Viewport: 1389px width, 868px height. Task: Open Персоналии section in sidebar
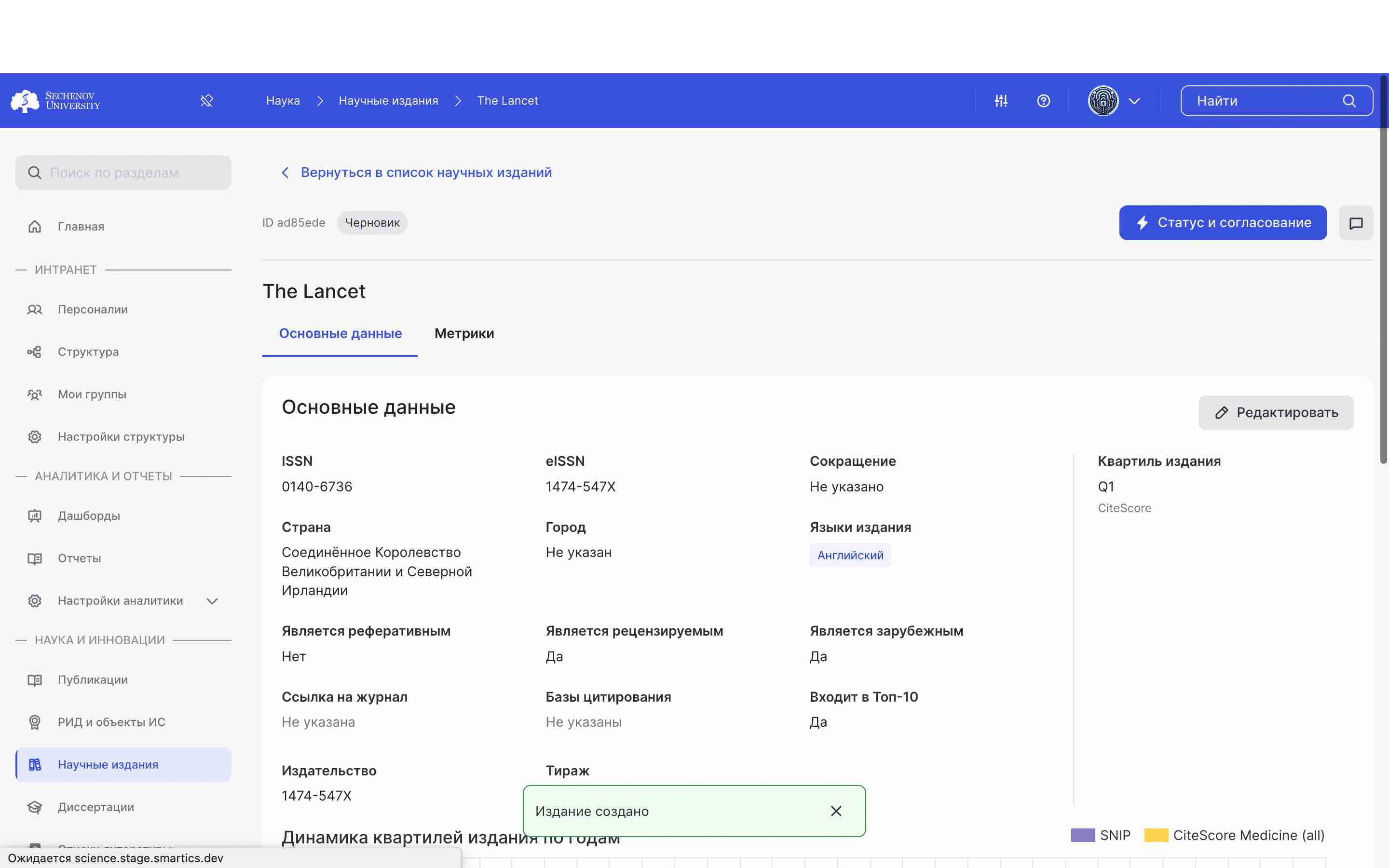point(123,310)
